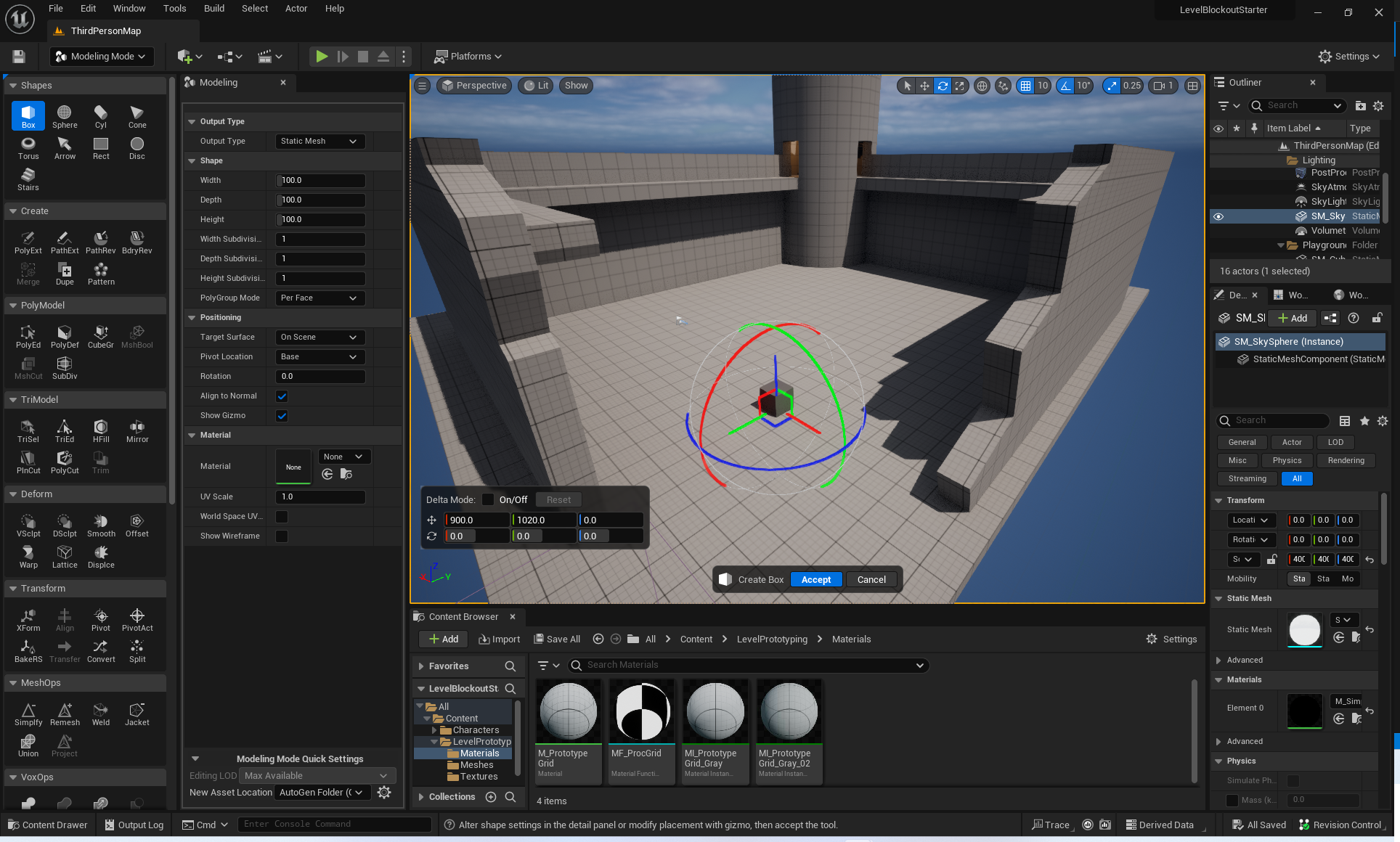This screenshot has width=1400, height=842.
Task: Open the VSclpt sculpt tool
Action: (x=28, y=525)
